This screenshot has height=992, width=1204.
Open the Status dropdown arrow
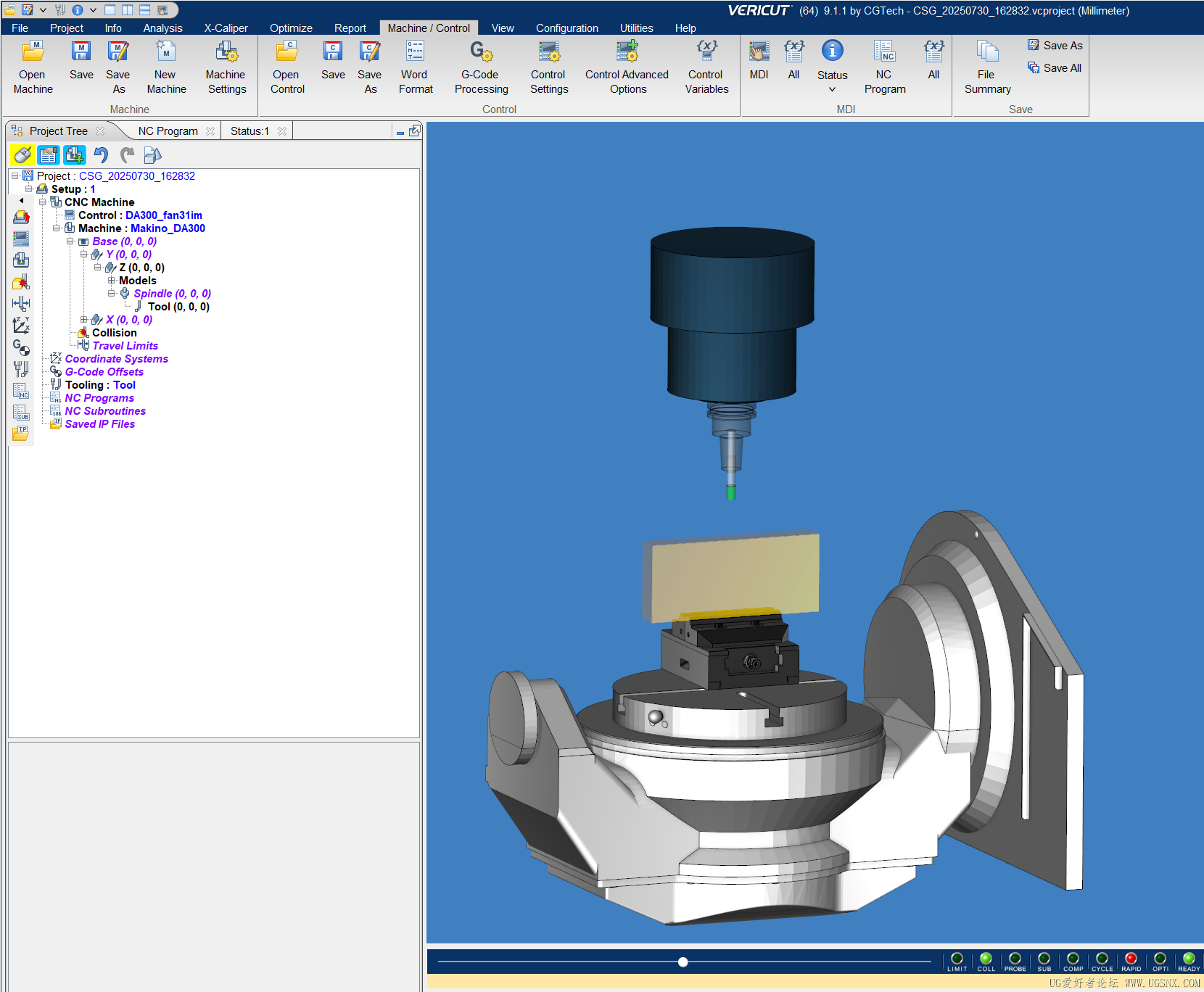832,88
